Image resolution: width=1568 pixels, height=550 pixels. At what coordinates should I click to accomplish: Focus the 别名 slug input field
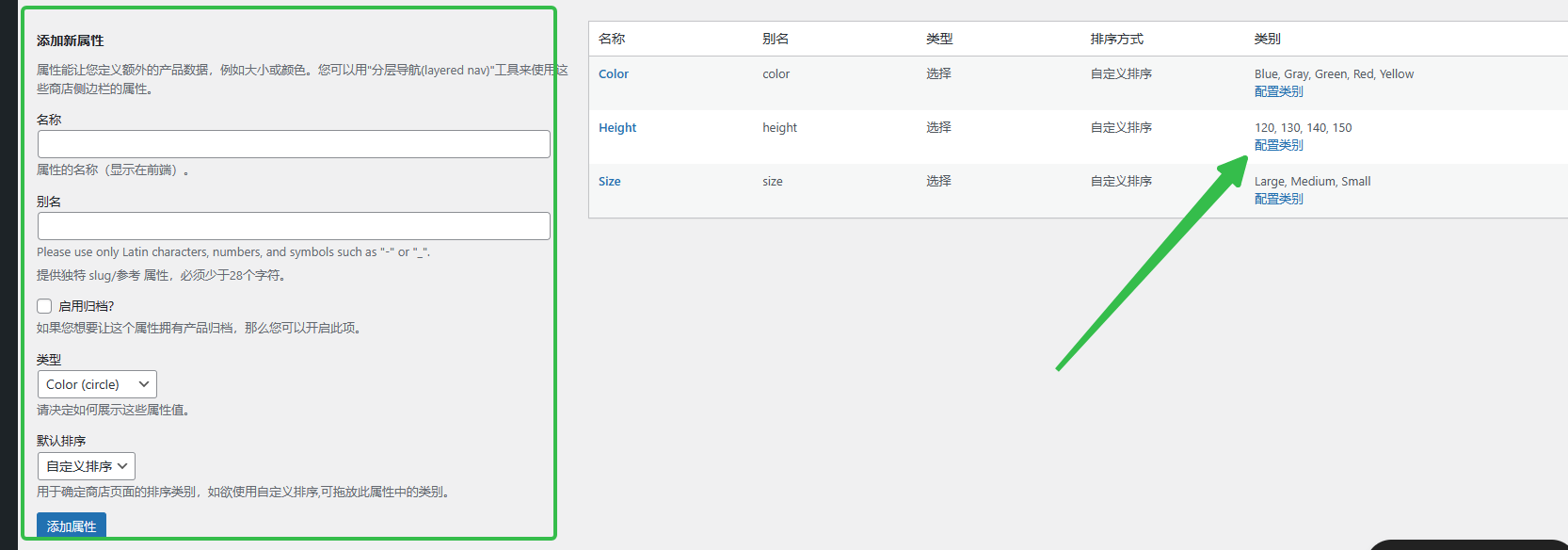click(x=294, y=226)
